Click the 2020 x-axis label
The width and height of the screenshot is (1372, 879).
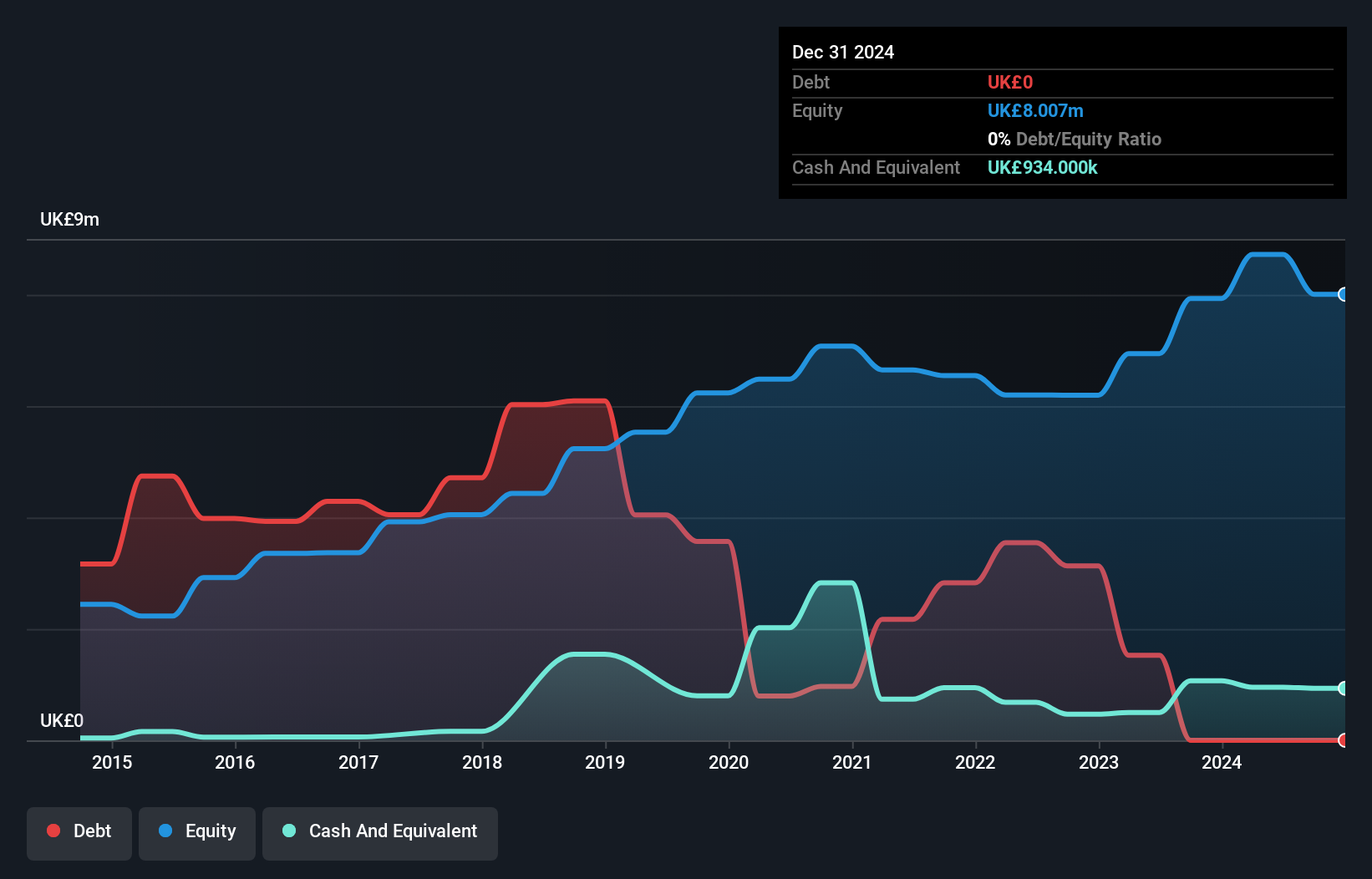(x=729, y=762)
